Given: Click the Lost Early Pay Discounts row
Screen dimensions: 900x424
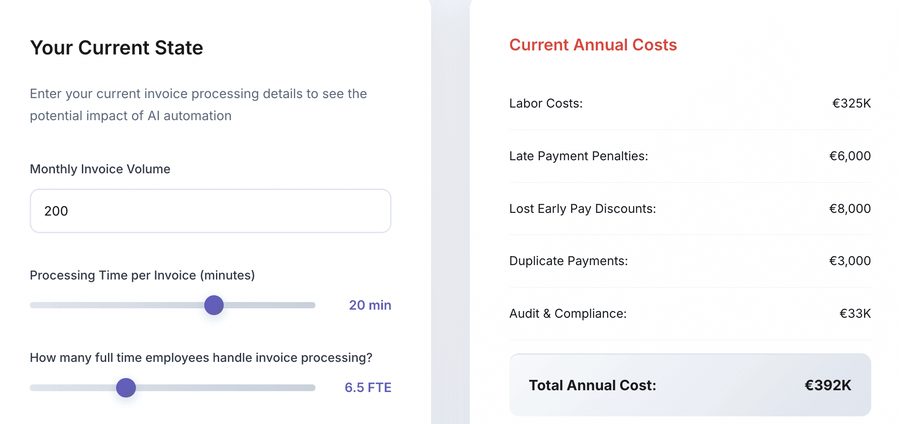Looking at the screenshot, I should point(690,209).
